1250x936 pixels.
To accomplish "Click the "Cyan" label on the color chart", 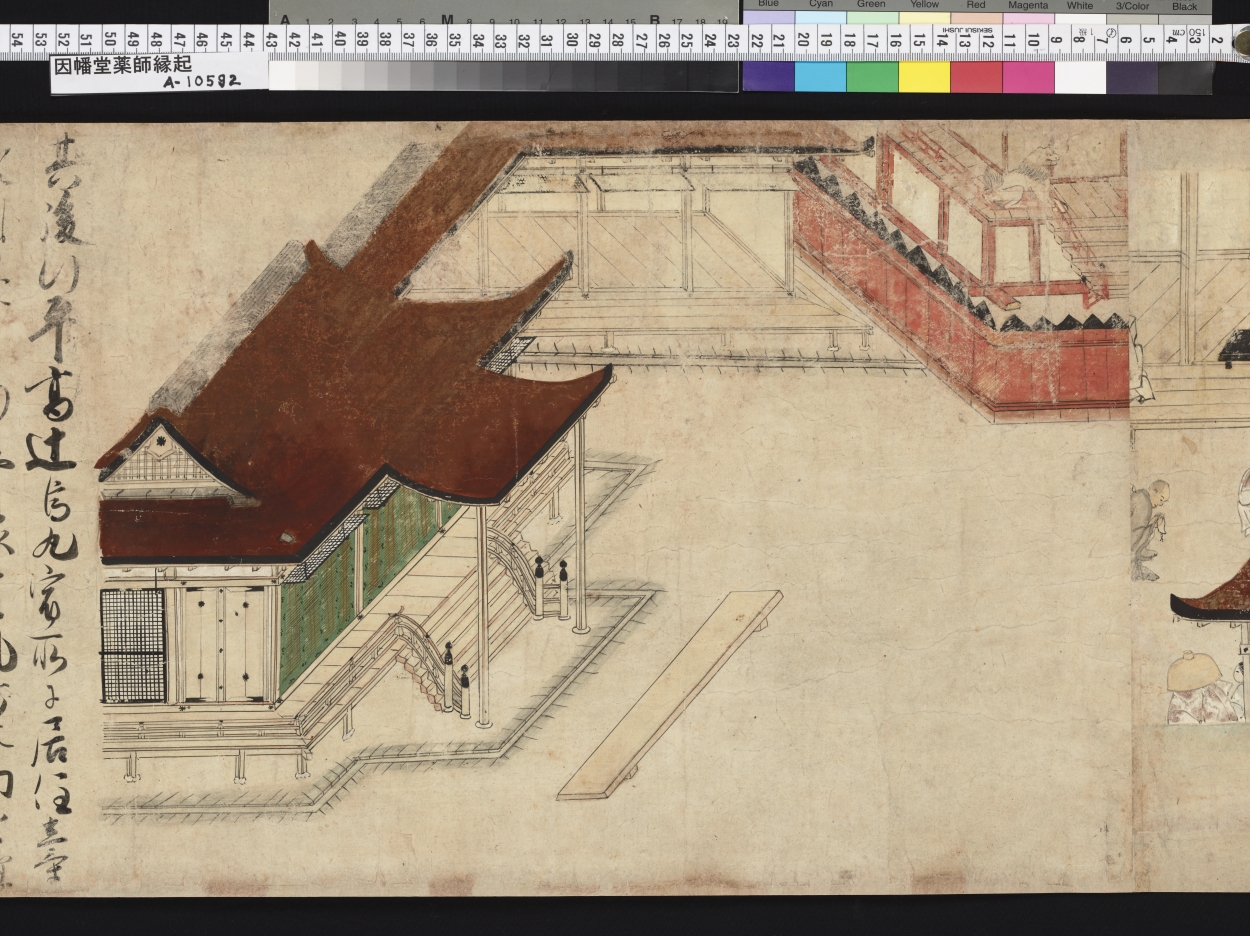I will tap(820, 5).
